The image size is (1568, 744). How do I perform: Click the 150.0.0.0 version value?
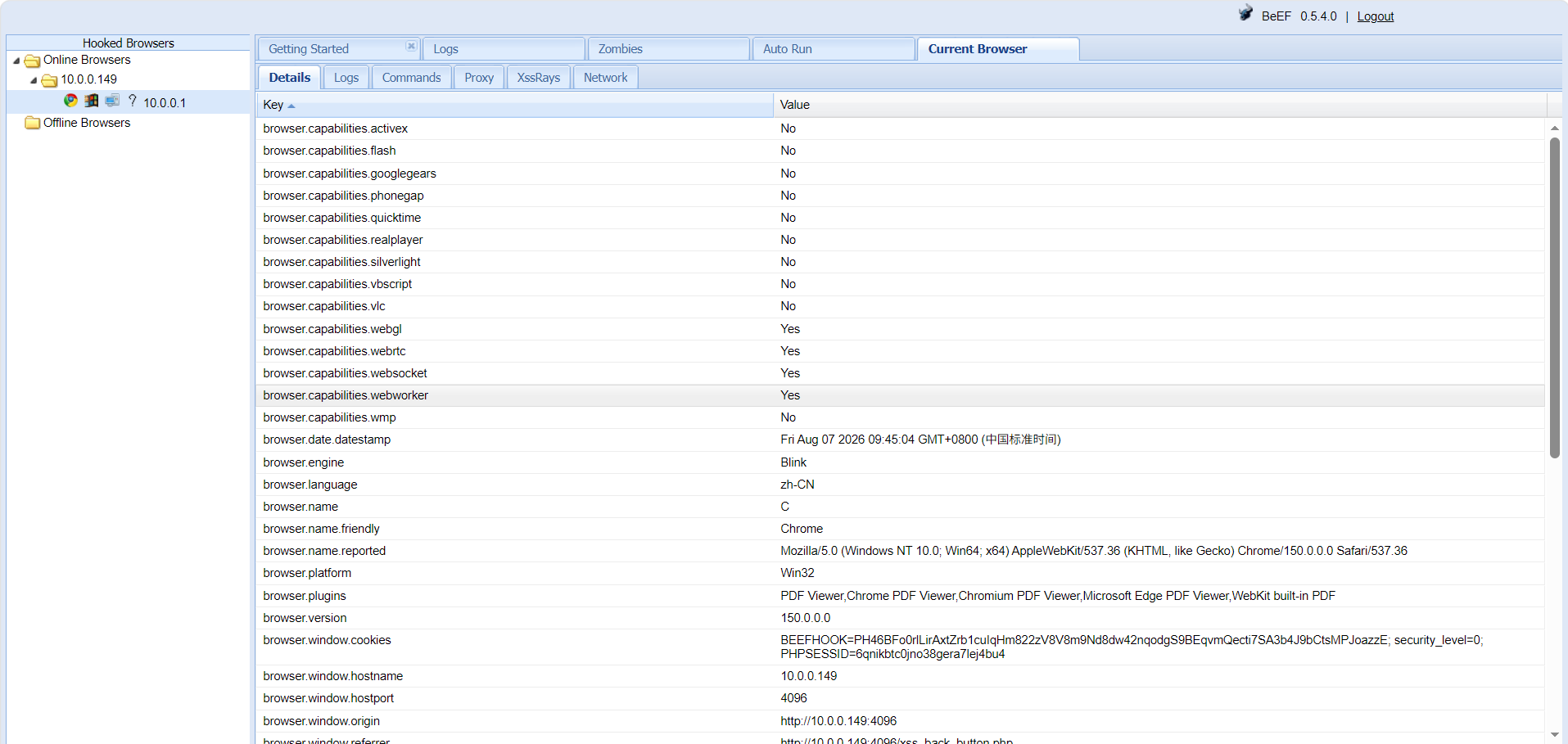[x=806, y=618]
